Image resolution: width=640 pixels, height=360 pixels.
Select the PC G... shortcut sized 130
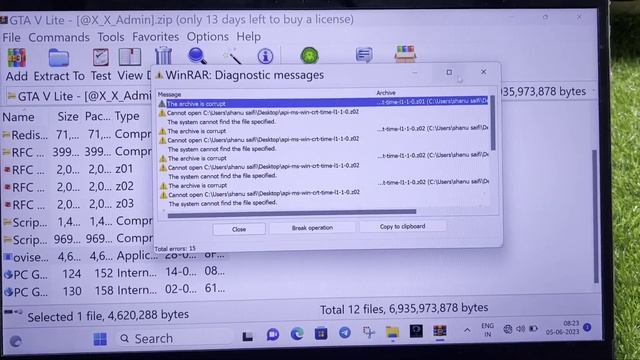(x=114, y=291)
